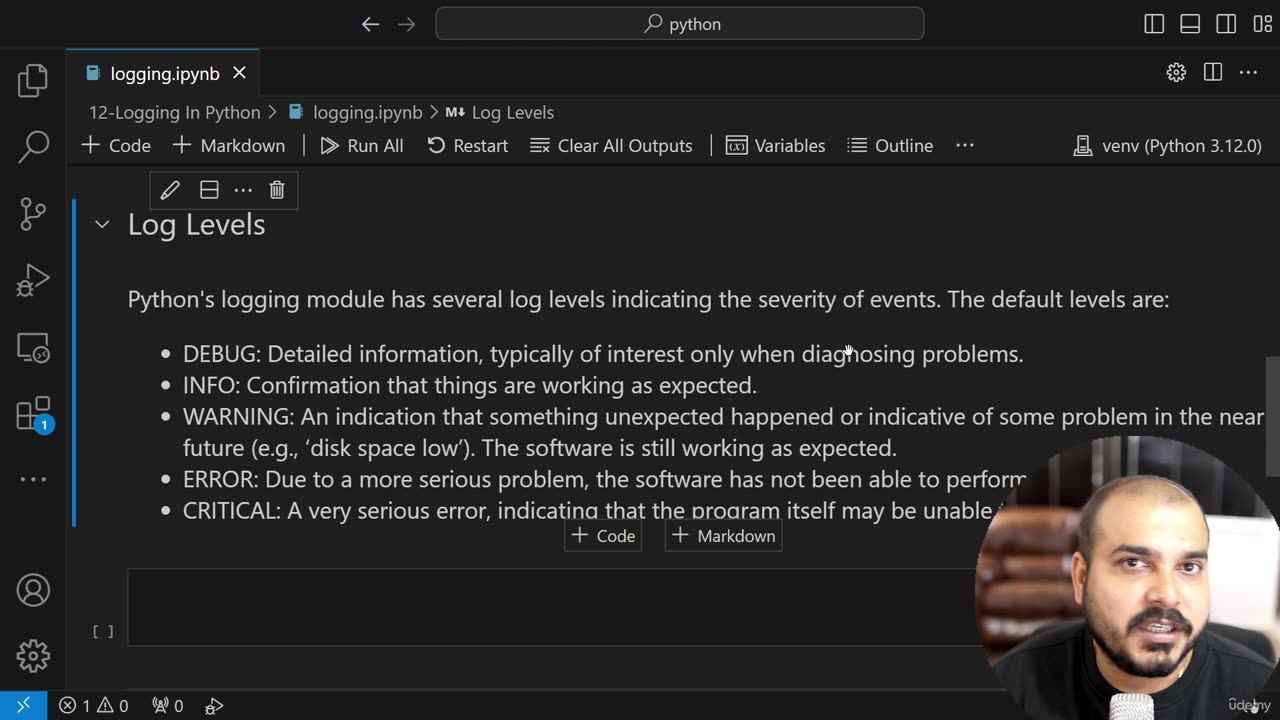
Task: Open notebook toolbar overflow ellipsis
Action: pyautogui.click(x=965, y=145)
